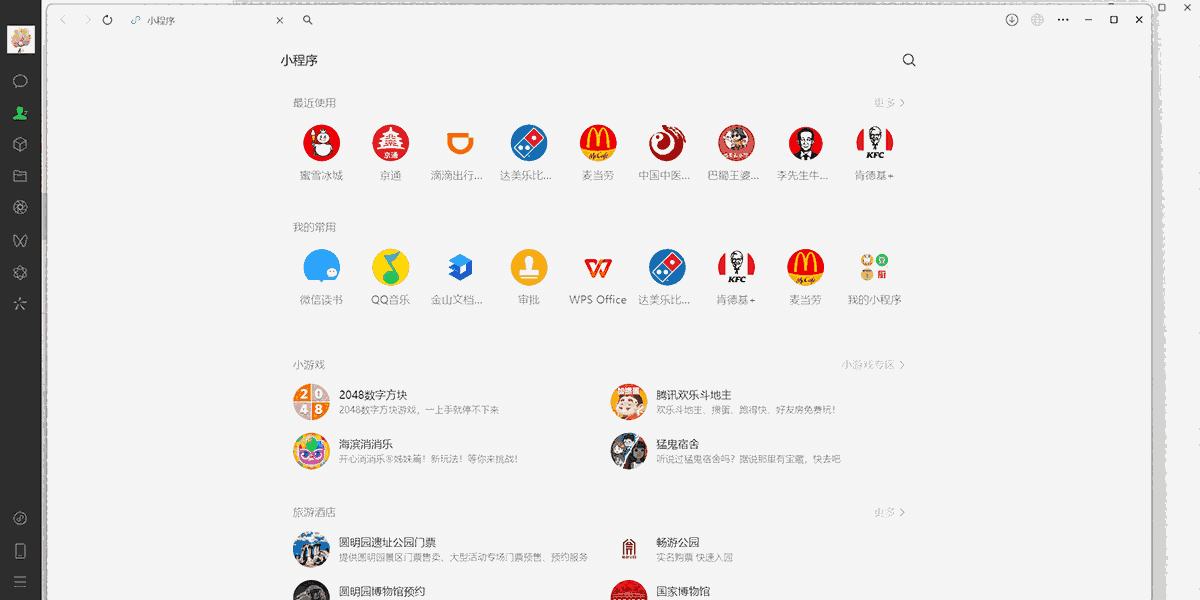The width and height of the screenshot is (1200, 600).
Task: Open 微信读书 mini program
Action: pyautogui.click(x=321, y=267)
